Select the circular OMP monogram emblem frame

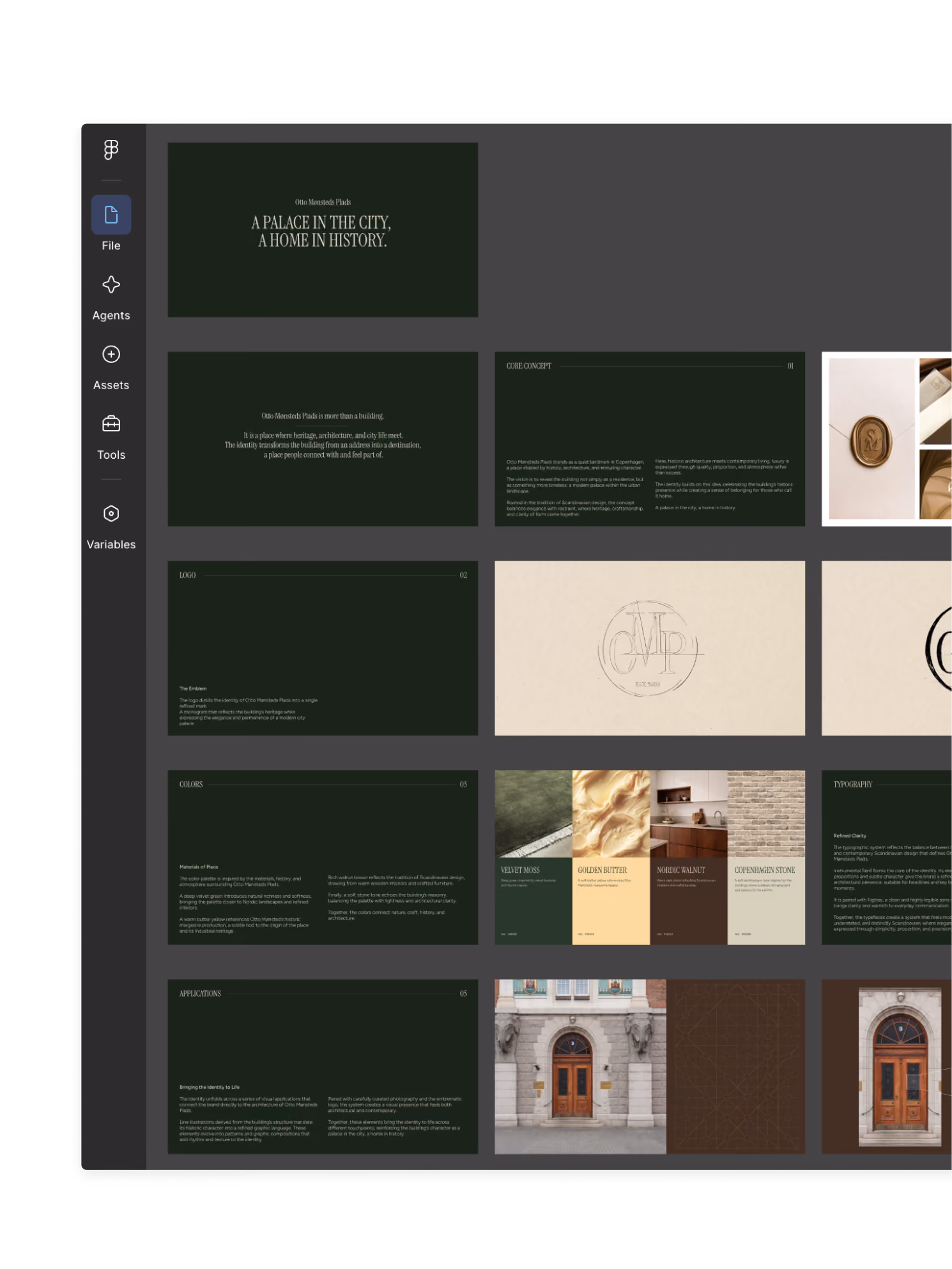coord(650,648)
